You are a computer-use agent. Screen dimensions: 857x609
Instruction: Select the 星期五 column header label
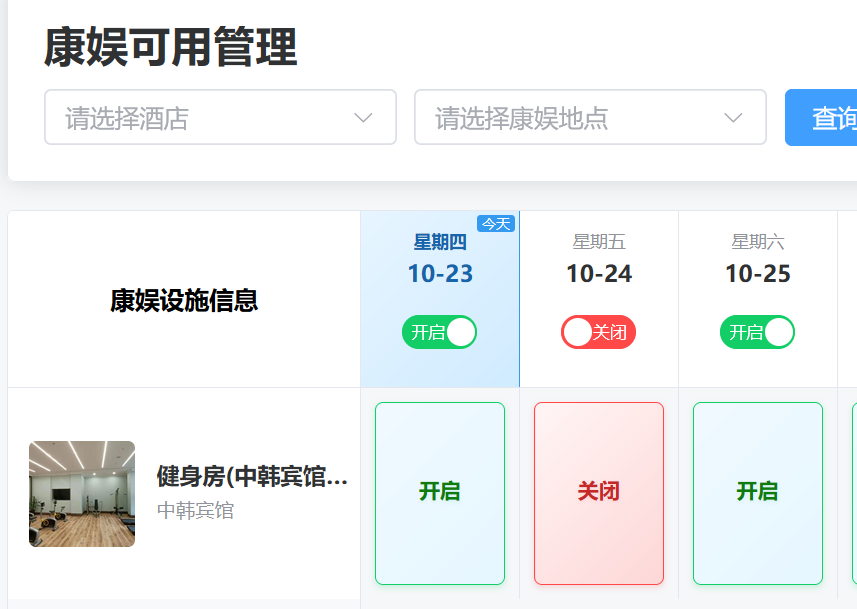[x=599, y=242]
